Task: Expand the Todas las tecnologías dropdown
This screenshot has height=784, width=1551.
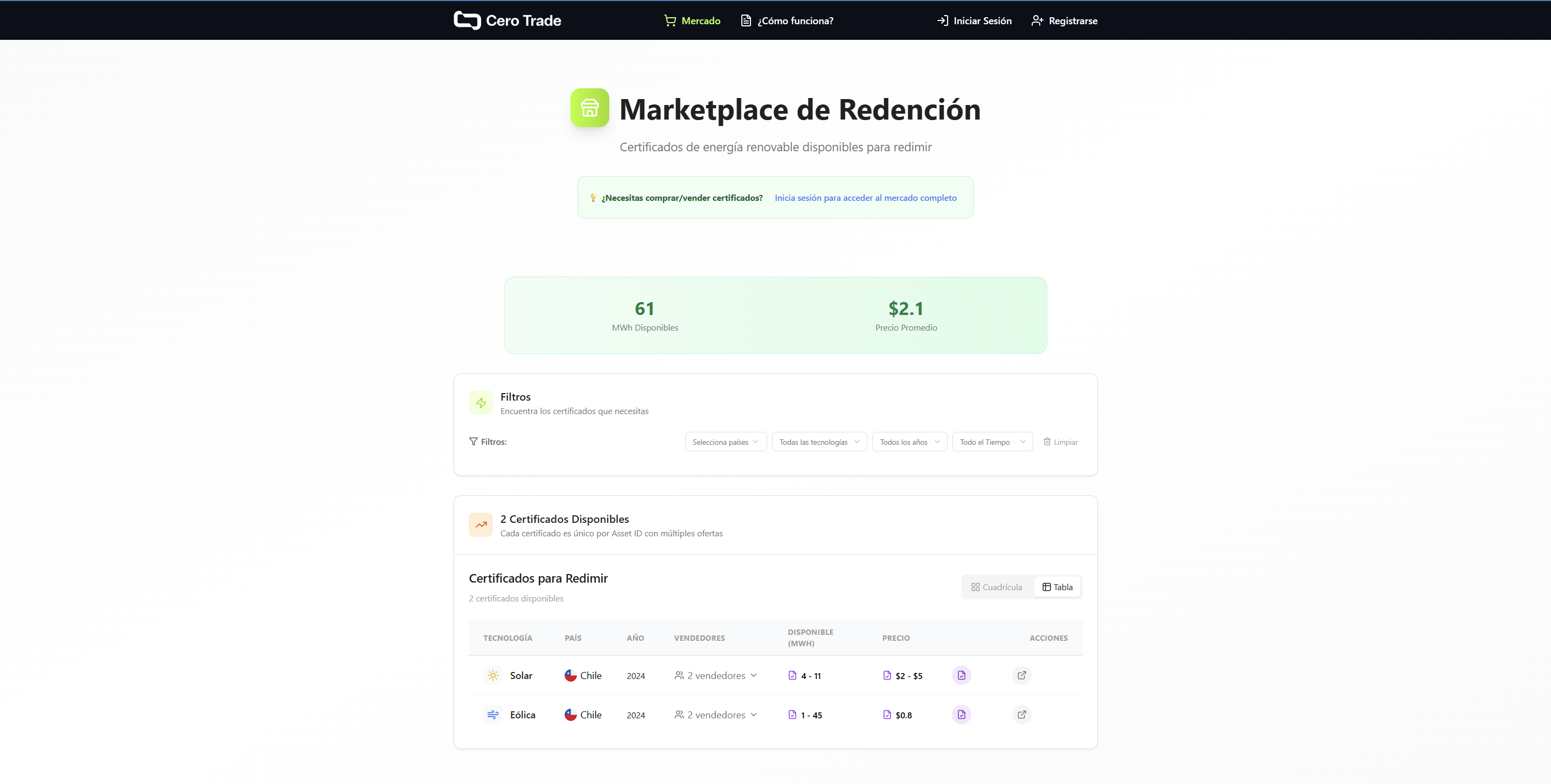Action: [819, 441]
